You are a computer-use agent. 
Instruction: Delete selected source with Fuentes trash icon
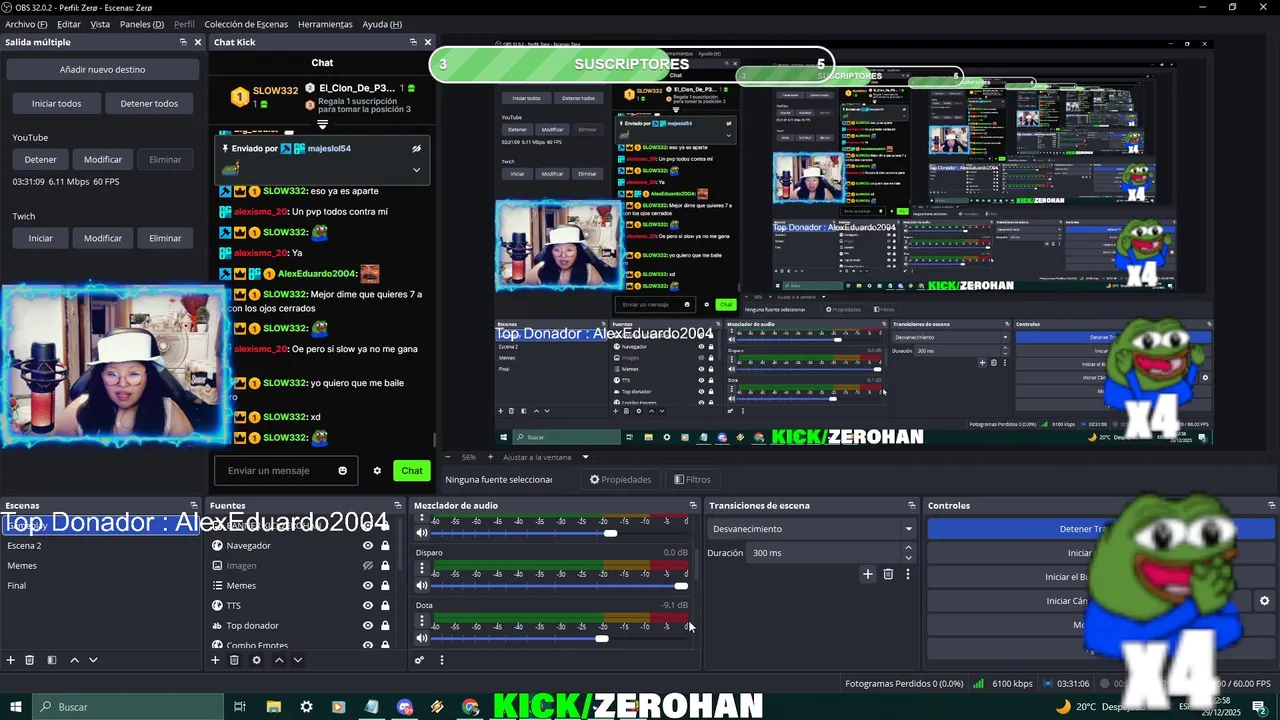pyautogui.click(x=234, y=660)
